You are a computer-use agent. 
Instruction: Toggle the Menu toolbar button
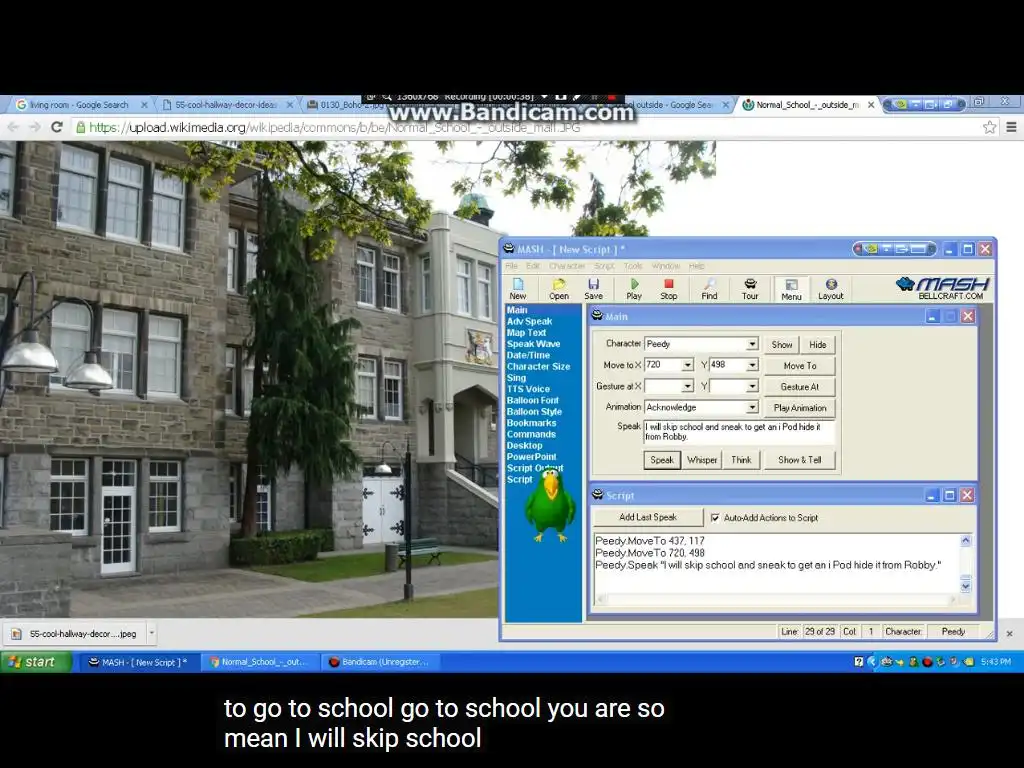(x=791, y=289)
